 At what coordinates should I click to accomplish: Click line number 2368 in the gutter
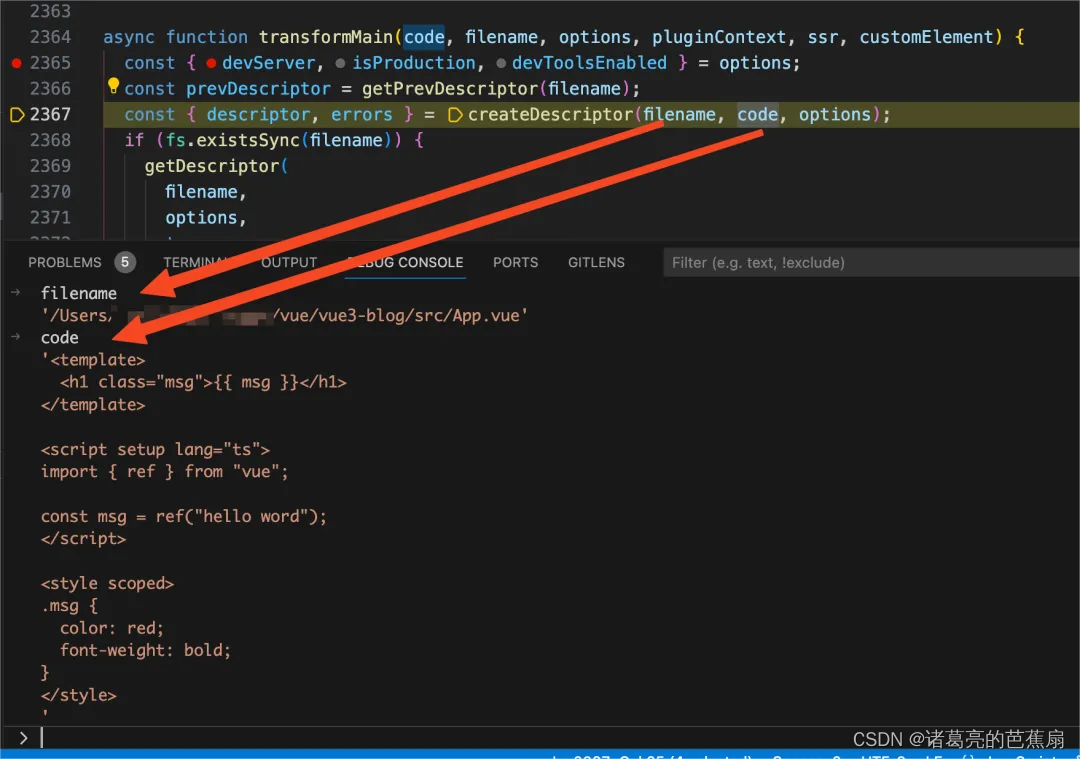50,141
